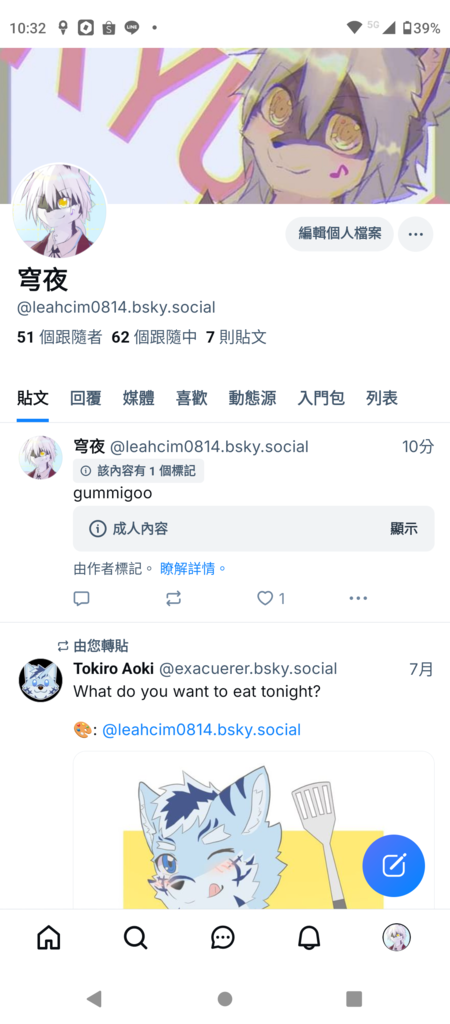The image size is (450, 1024).
Task: Open the @leahcim0814.bsky.social mention link
Action: coord(202,729)
